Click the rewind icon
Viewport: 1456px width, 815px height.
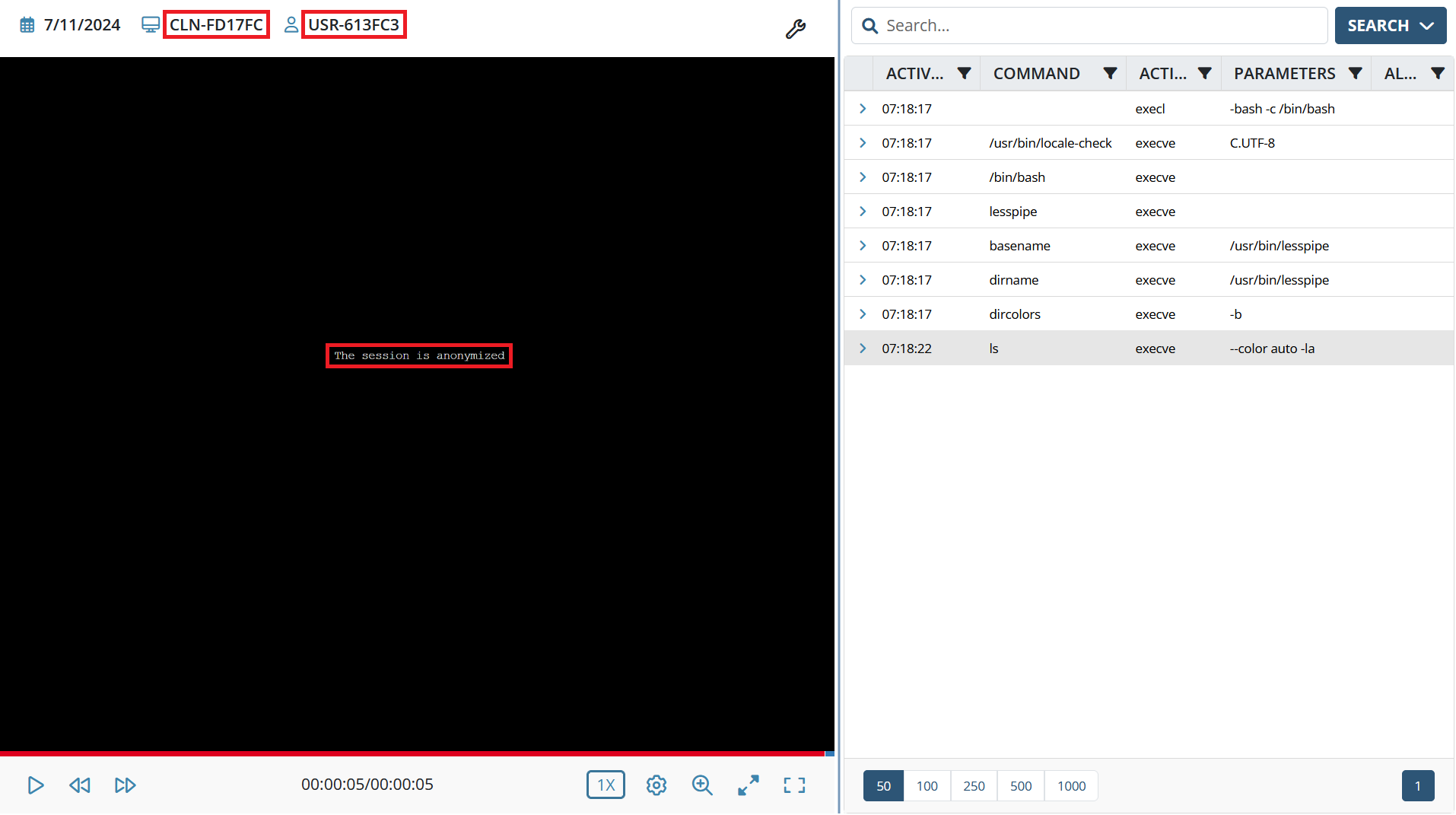(x=80, y=785)
